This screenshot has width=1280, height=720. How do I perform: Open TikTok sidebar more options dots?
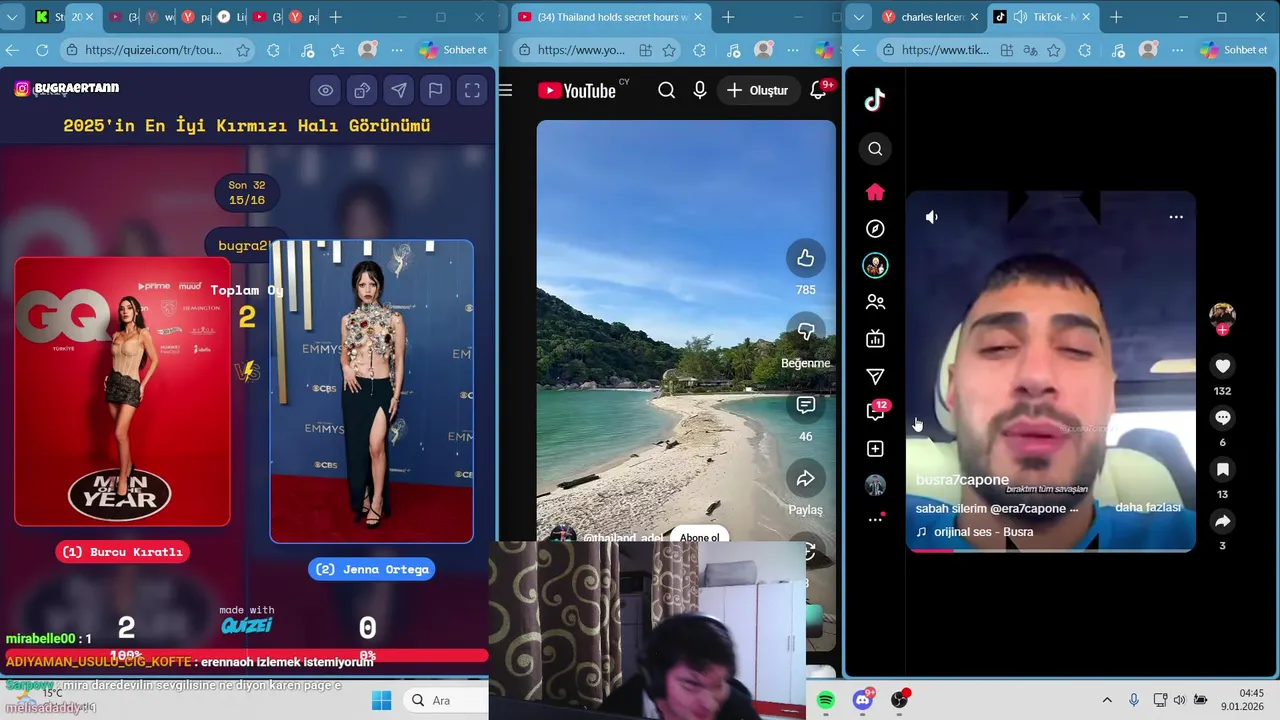(875, 520)
